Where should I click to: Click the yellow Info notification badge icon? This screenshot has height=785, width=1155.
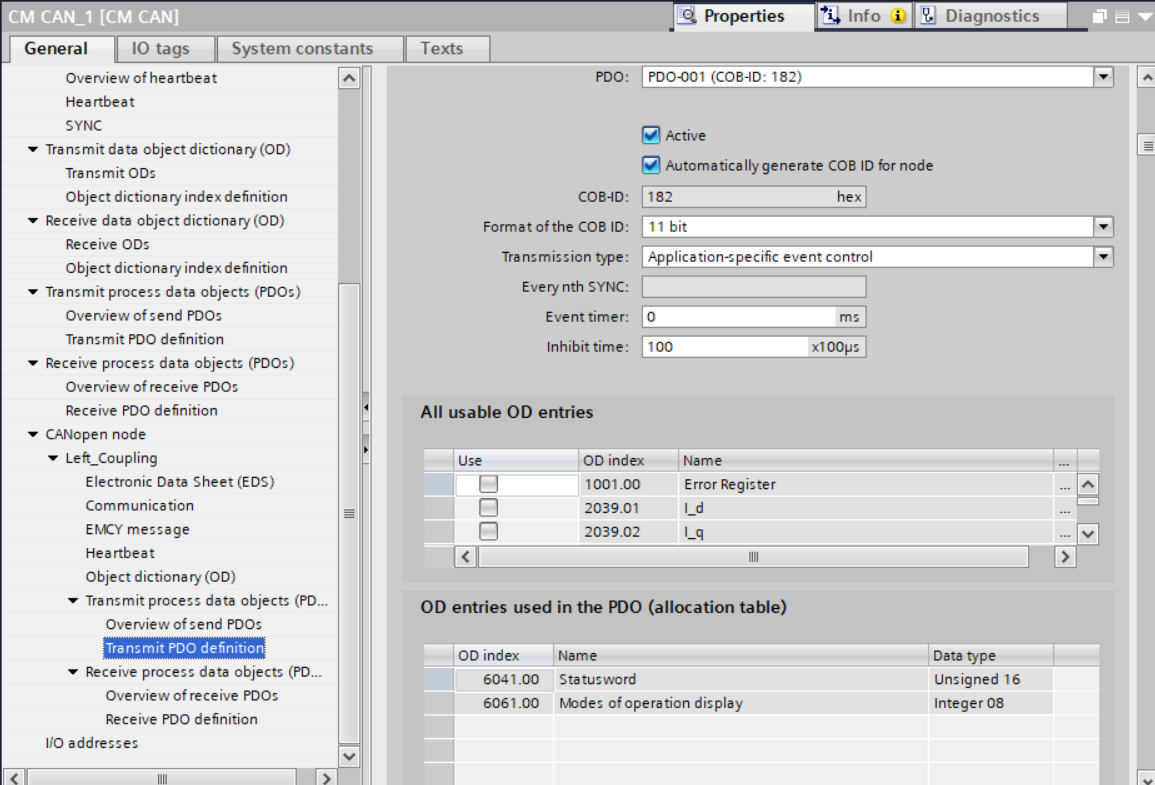click(x=897, y=16)
